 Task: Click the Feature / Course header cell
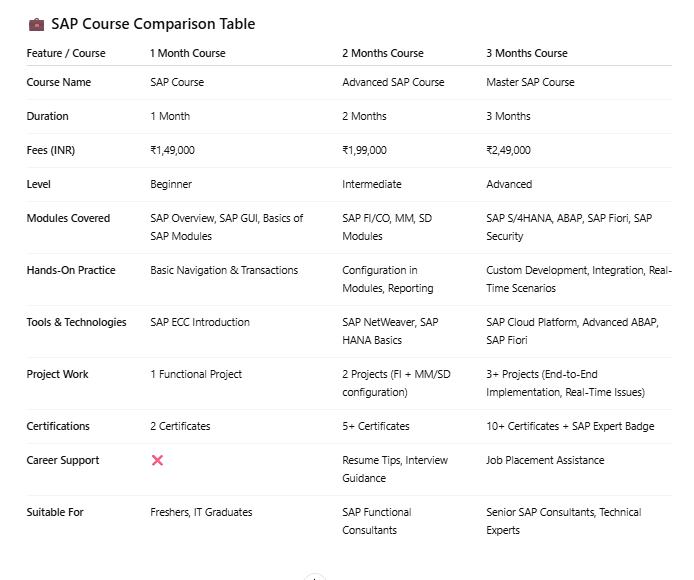point(66,53)
